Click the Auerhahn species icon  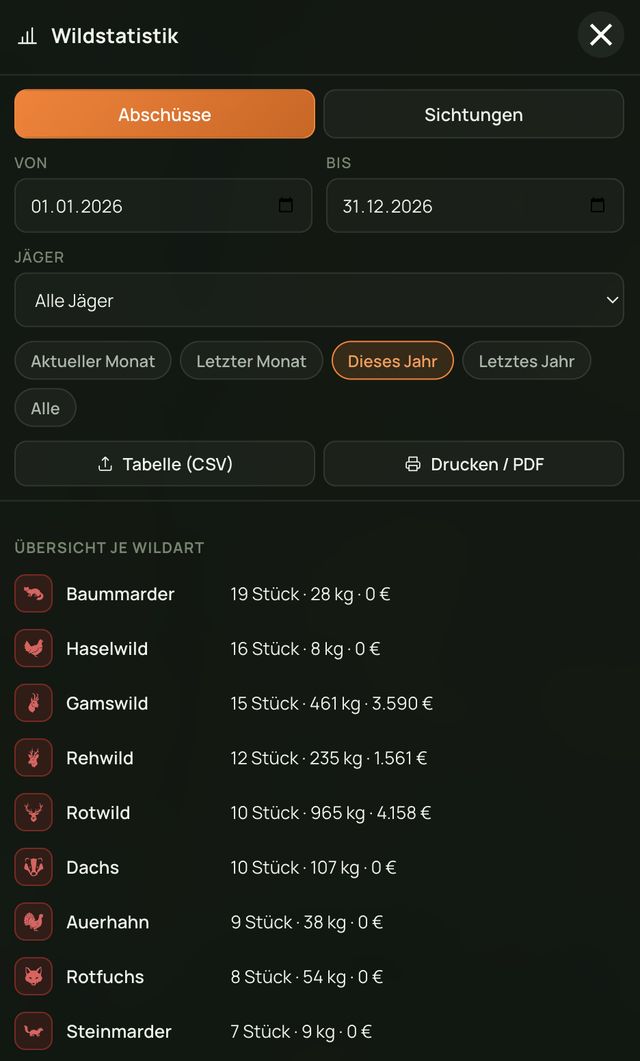[33, 922]
